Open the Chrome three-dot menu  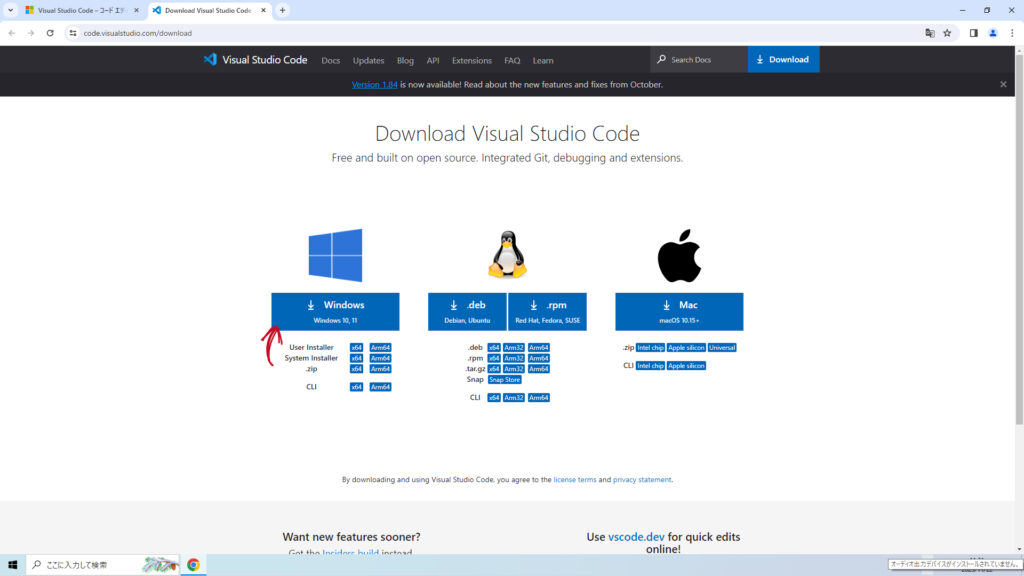tap(1012, 33)
